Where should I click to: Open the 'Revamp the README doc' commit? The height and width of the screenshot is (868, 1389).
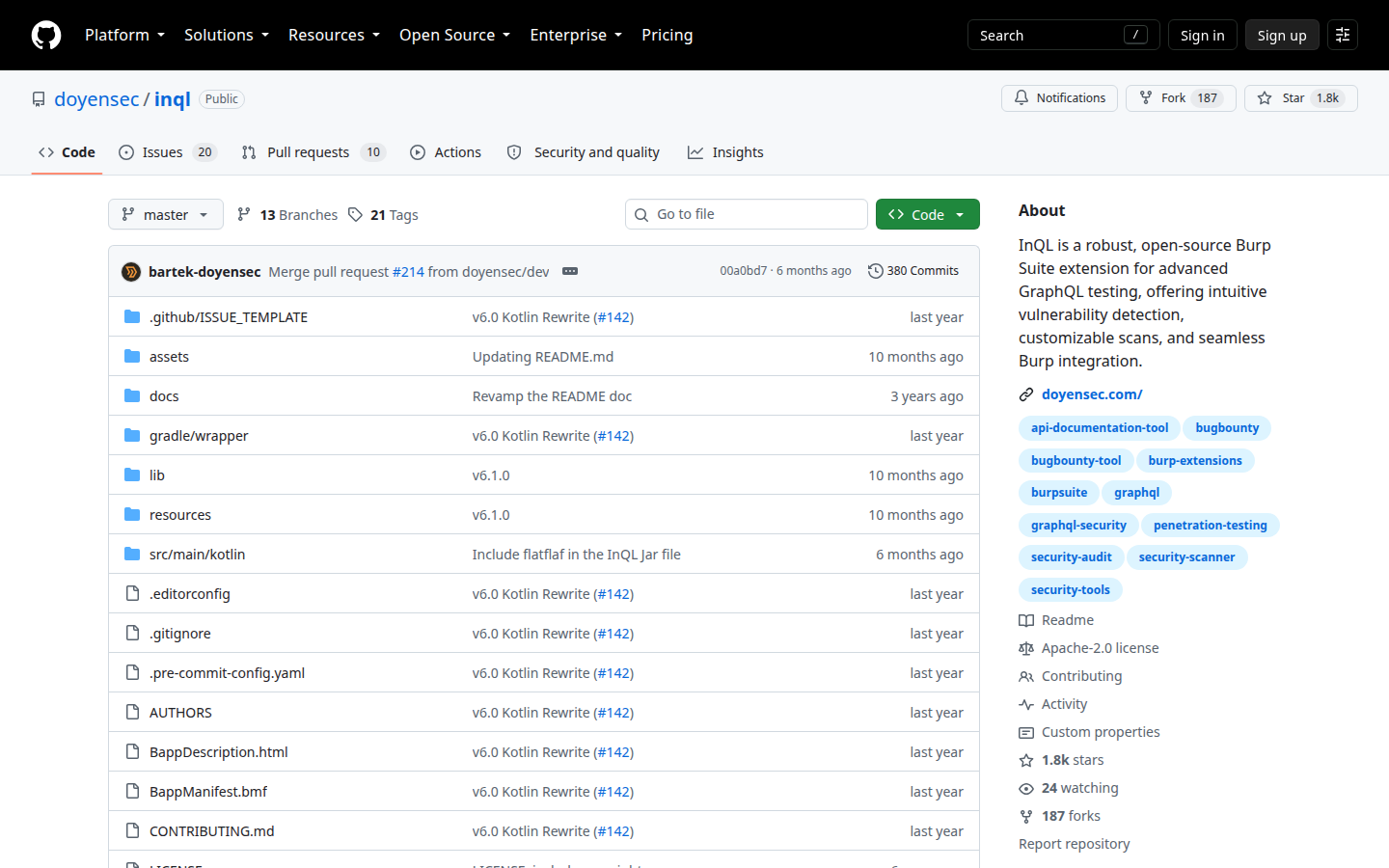pos(552,396)
